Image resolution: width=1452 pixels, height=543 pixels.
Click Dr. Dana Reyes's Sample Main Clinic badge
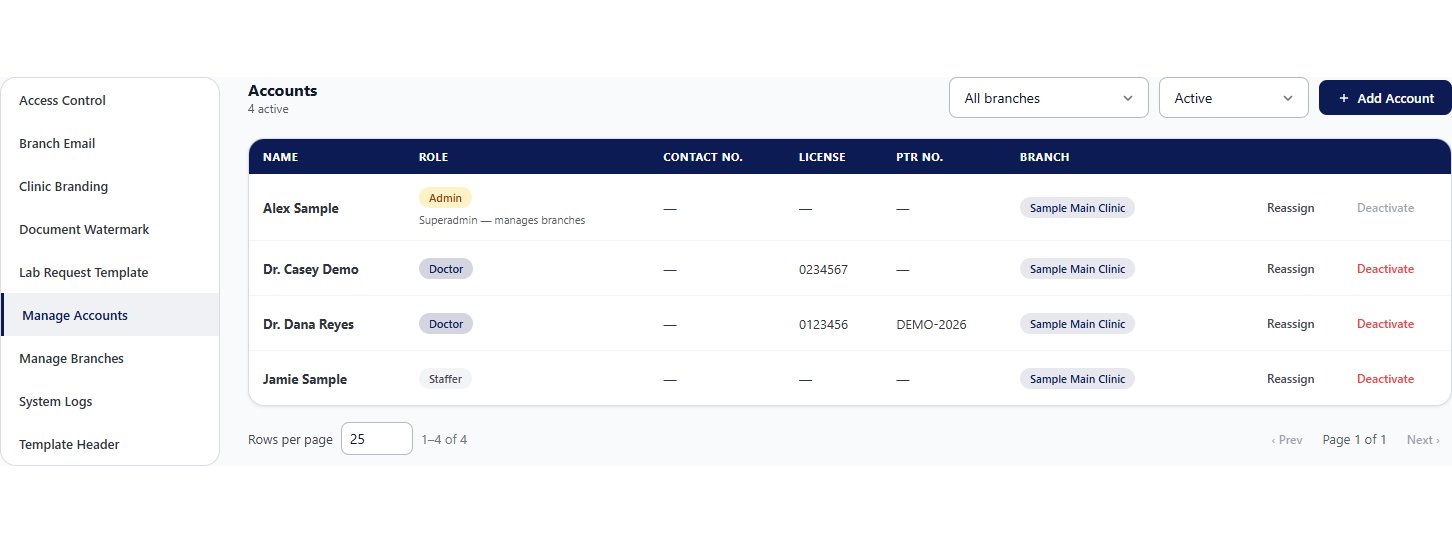point(1077,323)
